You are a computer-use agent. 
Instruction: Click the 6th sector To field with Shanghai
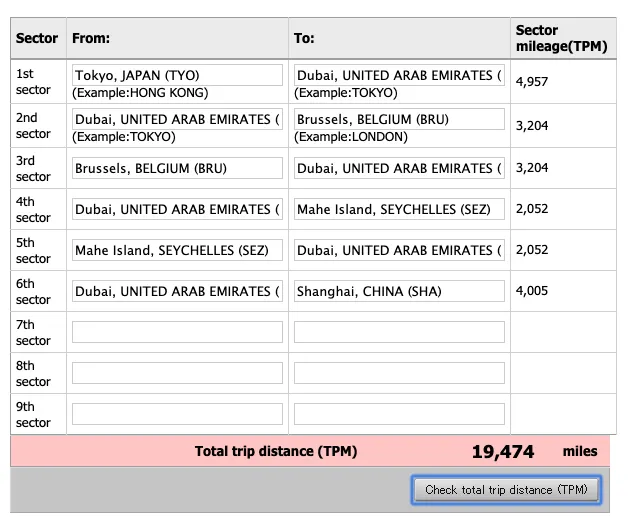[399, 292]
